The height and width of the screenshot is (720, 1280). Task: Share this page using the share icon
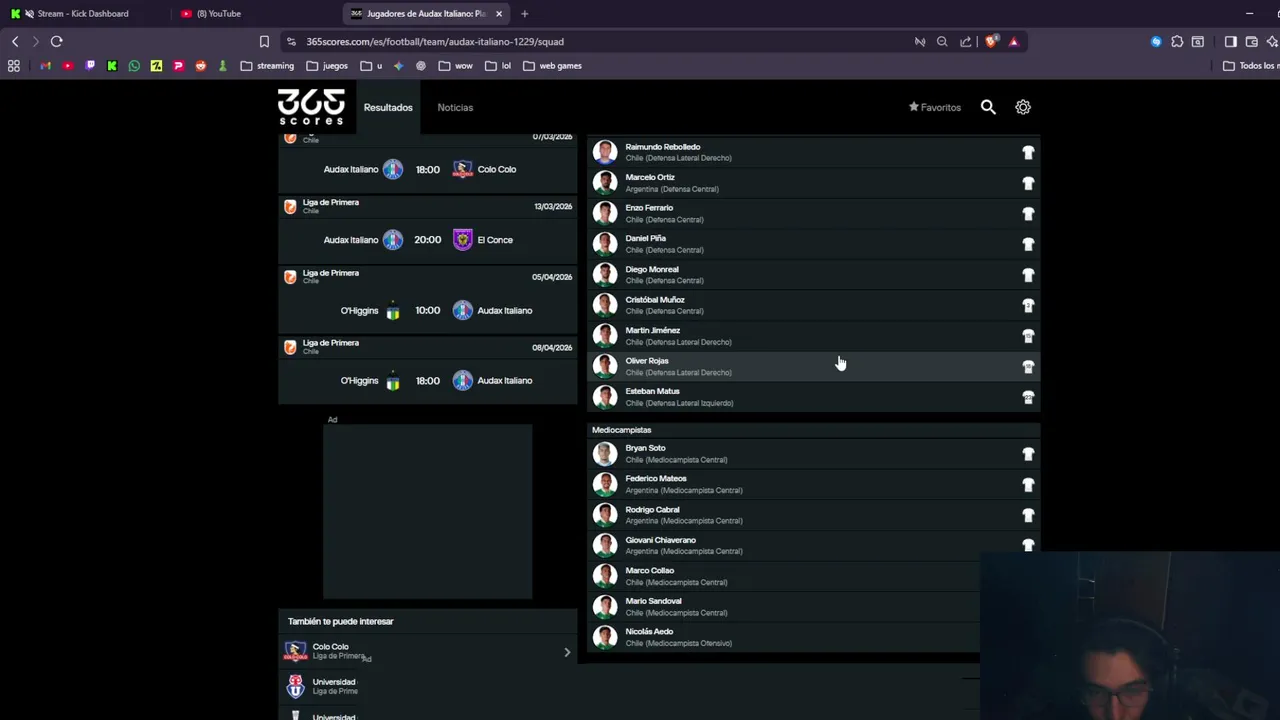tap(966, 42)
